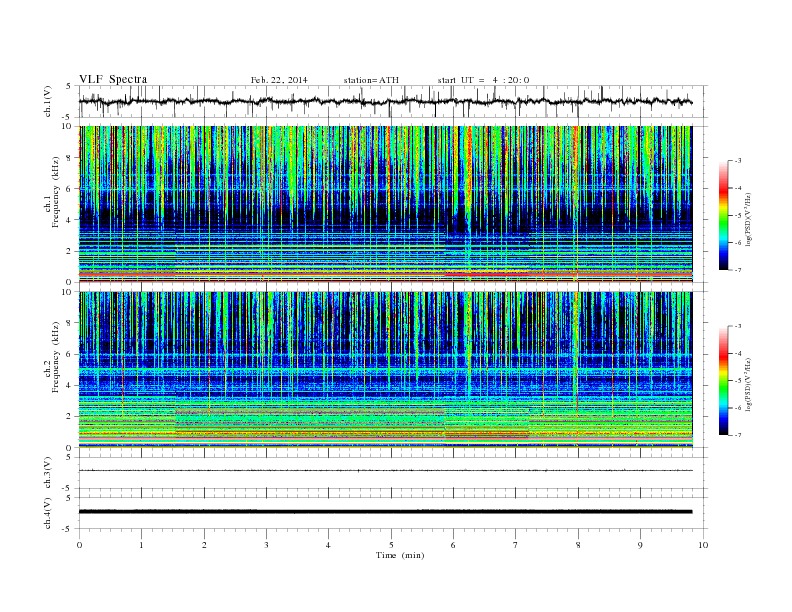Click the ch.2 PSD color scale bar
This screenshot has height=612, width=792.
click(x=723, y=381)
